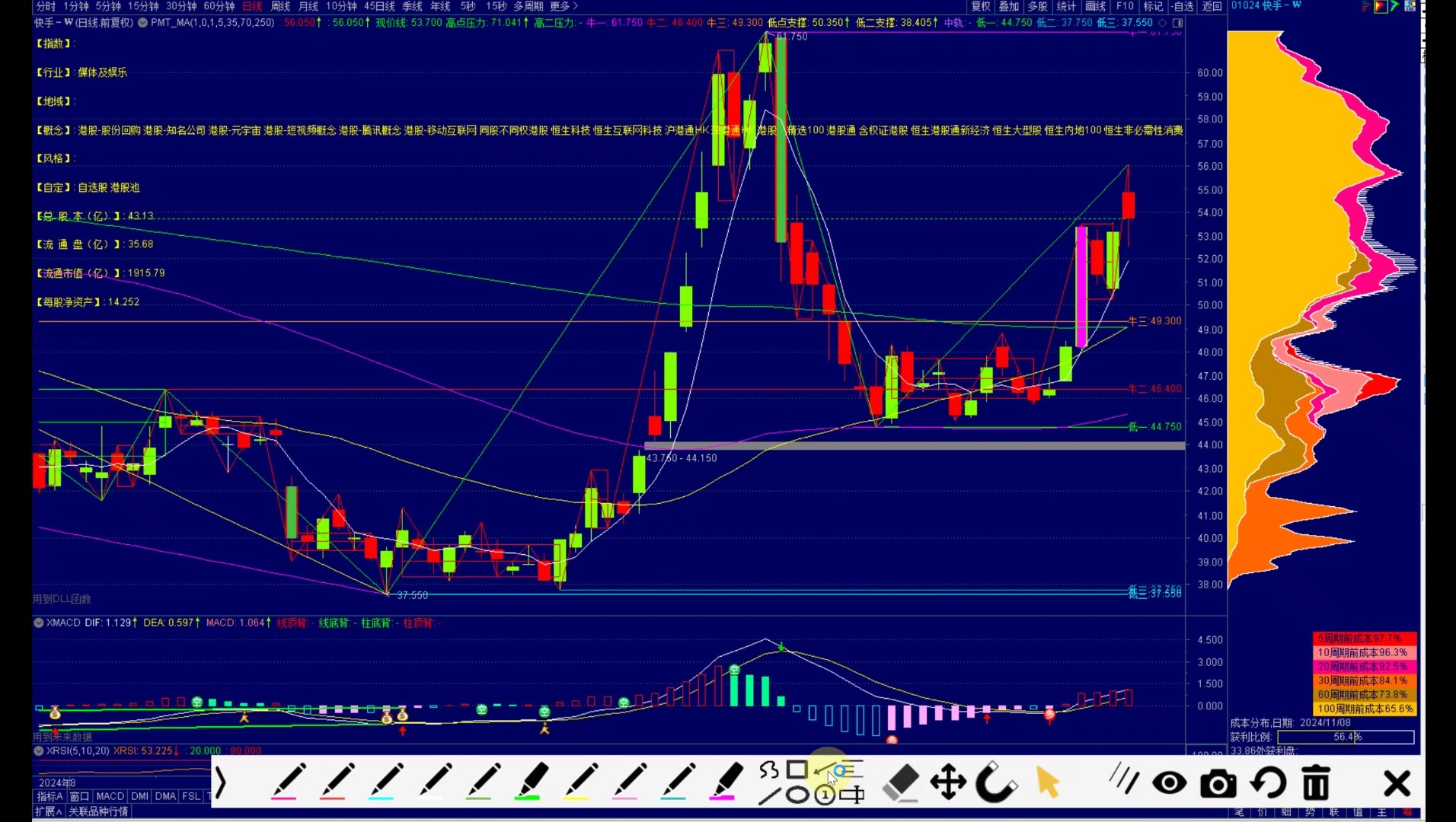1456x822 pixels.
Task: Select the white underline pen tool
Action: 434,782
